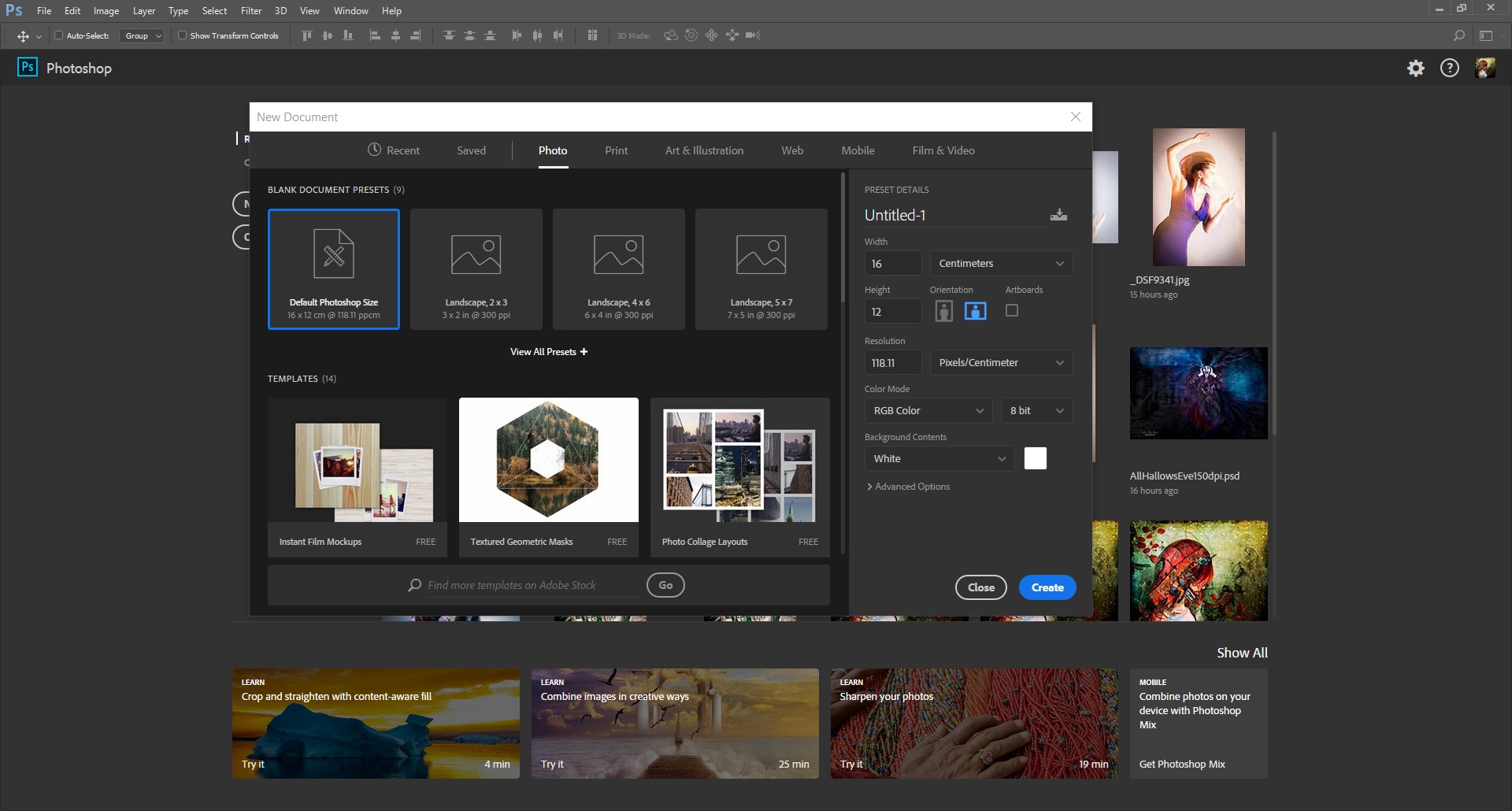Select the 3D orbit camera icon

[x=670, y=35]
